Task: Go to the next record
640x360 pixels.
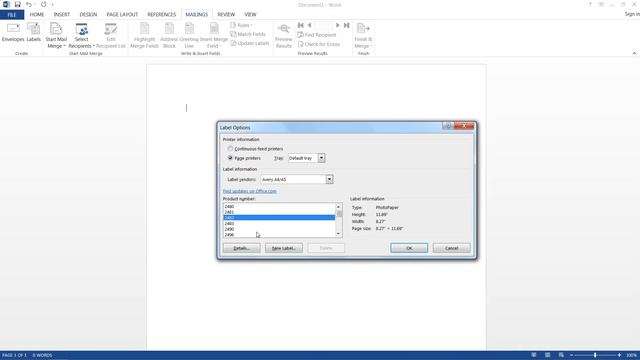Action: point(338,25)
